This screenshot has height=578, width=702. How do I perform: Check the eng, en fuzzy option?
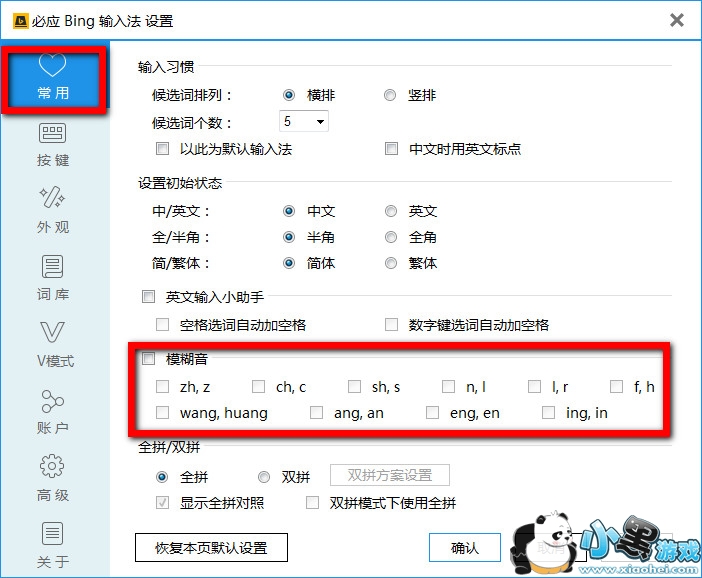click(x=432, y=412)
